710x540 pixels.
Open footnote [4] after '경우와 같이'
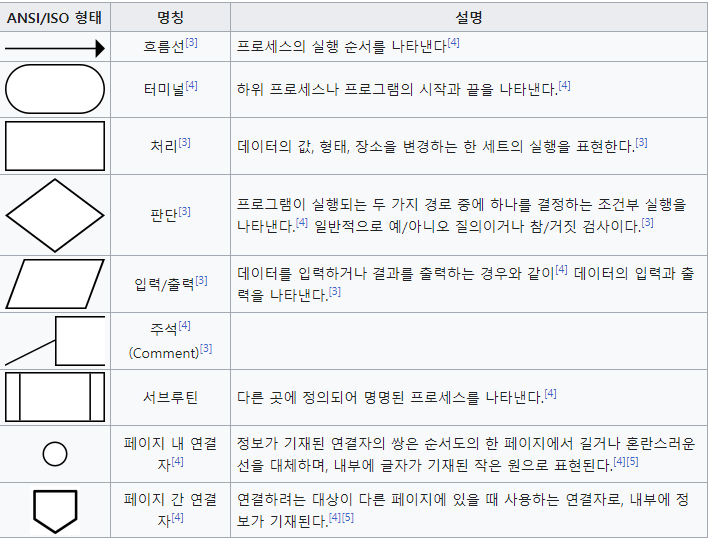pos(561,269)
